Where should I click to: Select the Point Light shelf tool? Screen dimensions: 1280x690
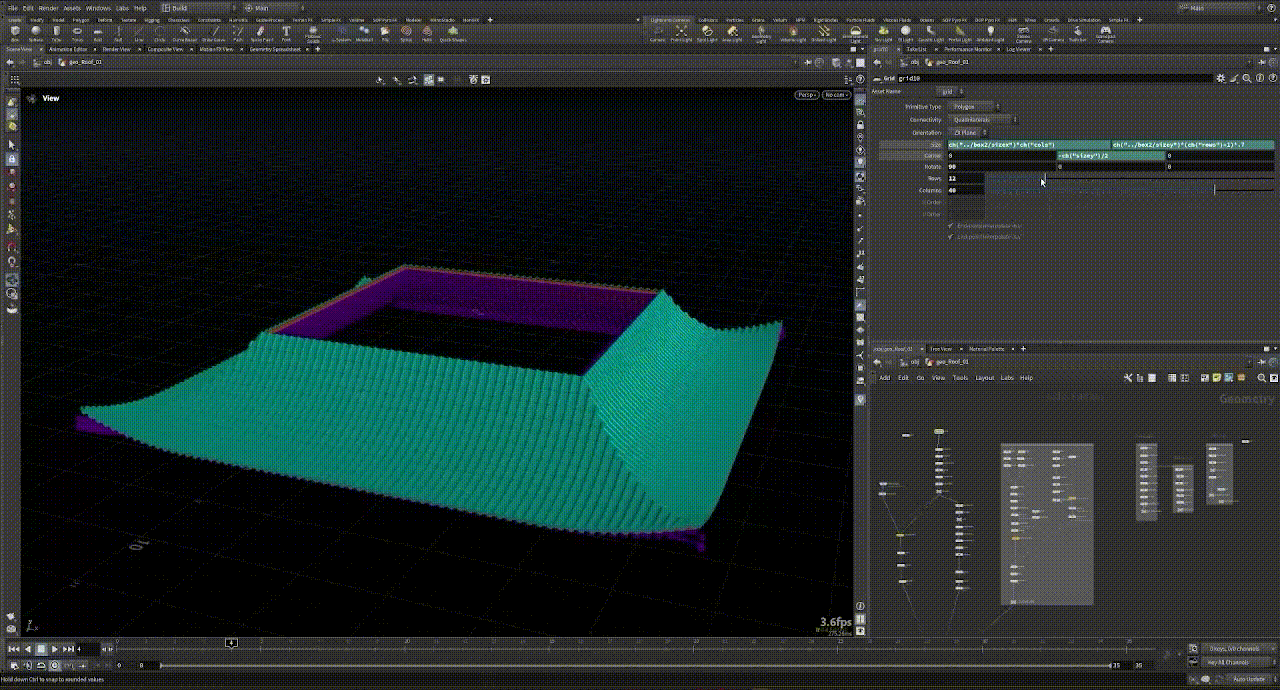click(x=681, y=32)
